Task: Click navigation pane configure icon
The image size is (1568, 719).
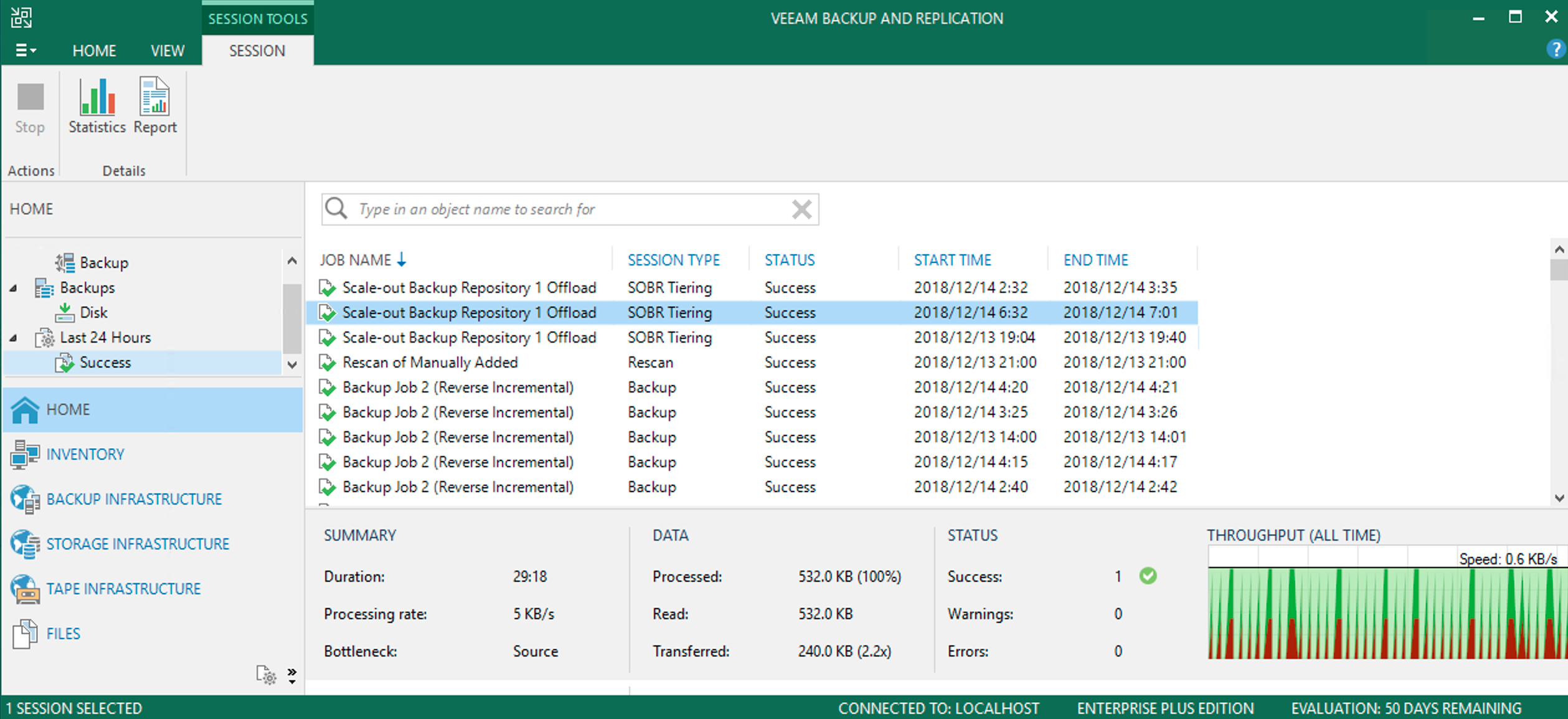Action: (x=266, y=675)
